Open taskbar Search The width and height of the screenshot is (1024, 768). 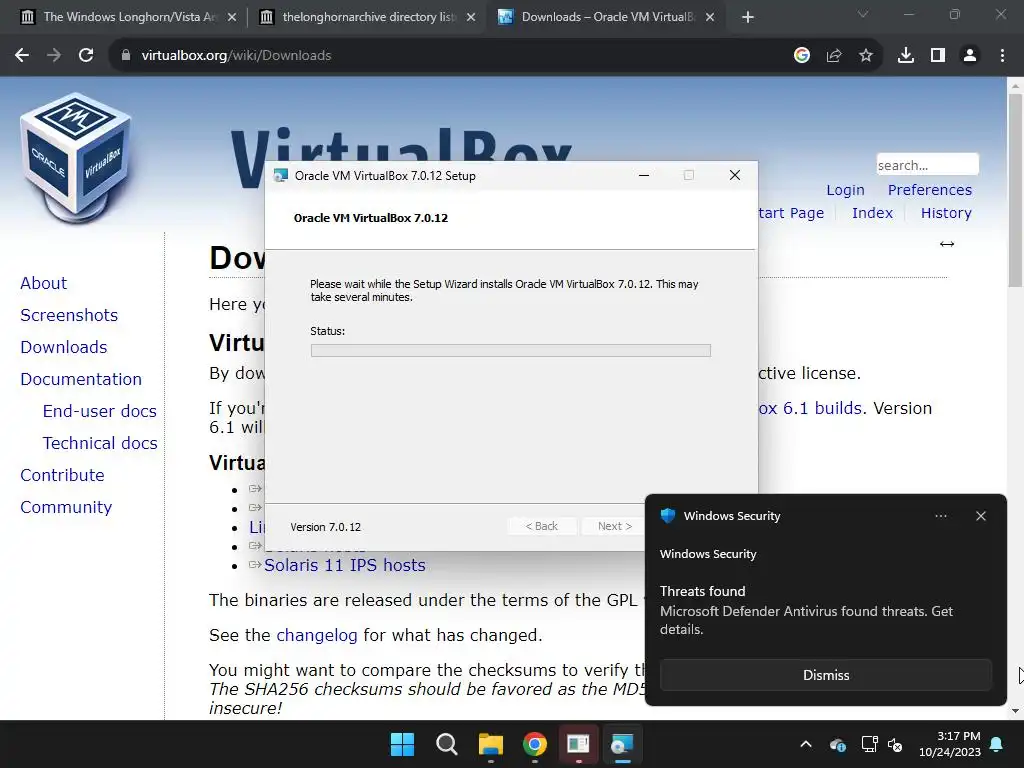click(447, 744)
